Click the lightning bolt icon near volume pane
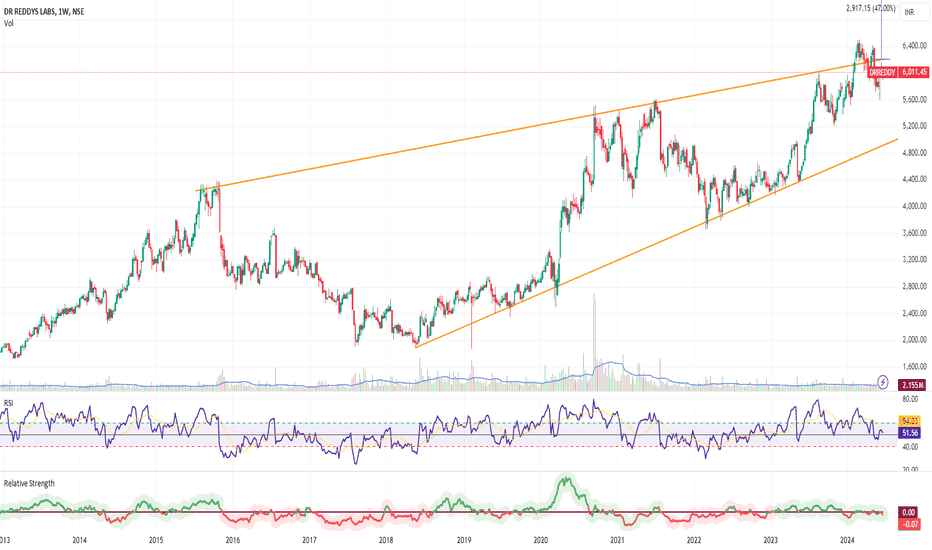Image resolution: width=932 pixels, height=550 pixels. pos(883,382)
